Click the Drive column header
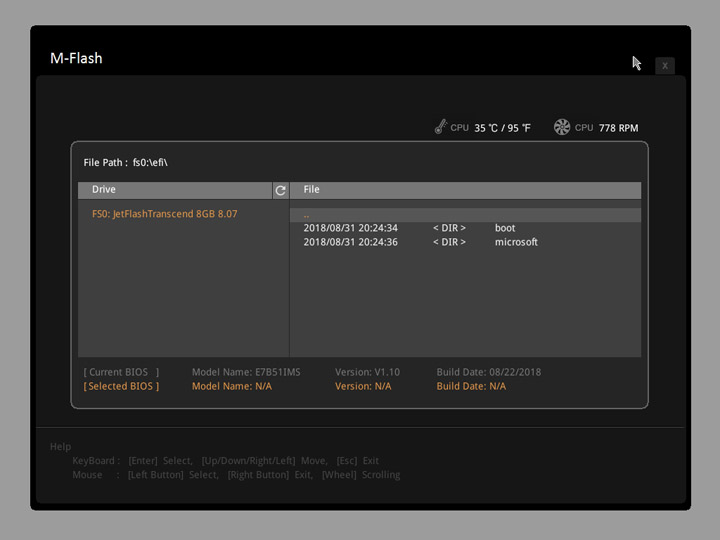 (x=104, y=190)
